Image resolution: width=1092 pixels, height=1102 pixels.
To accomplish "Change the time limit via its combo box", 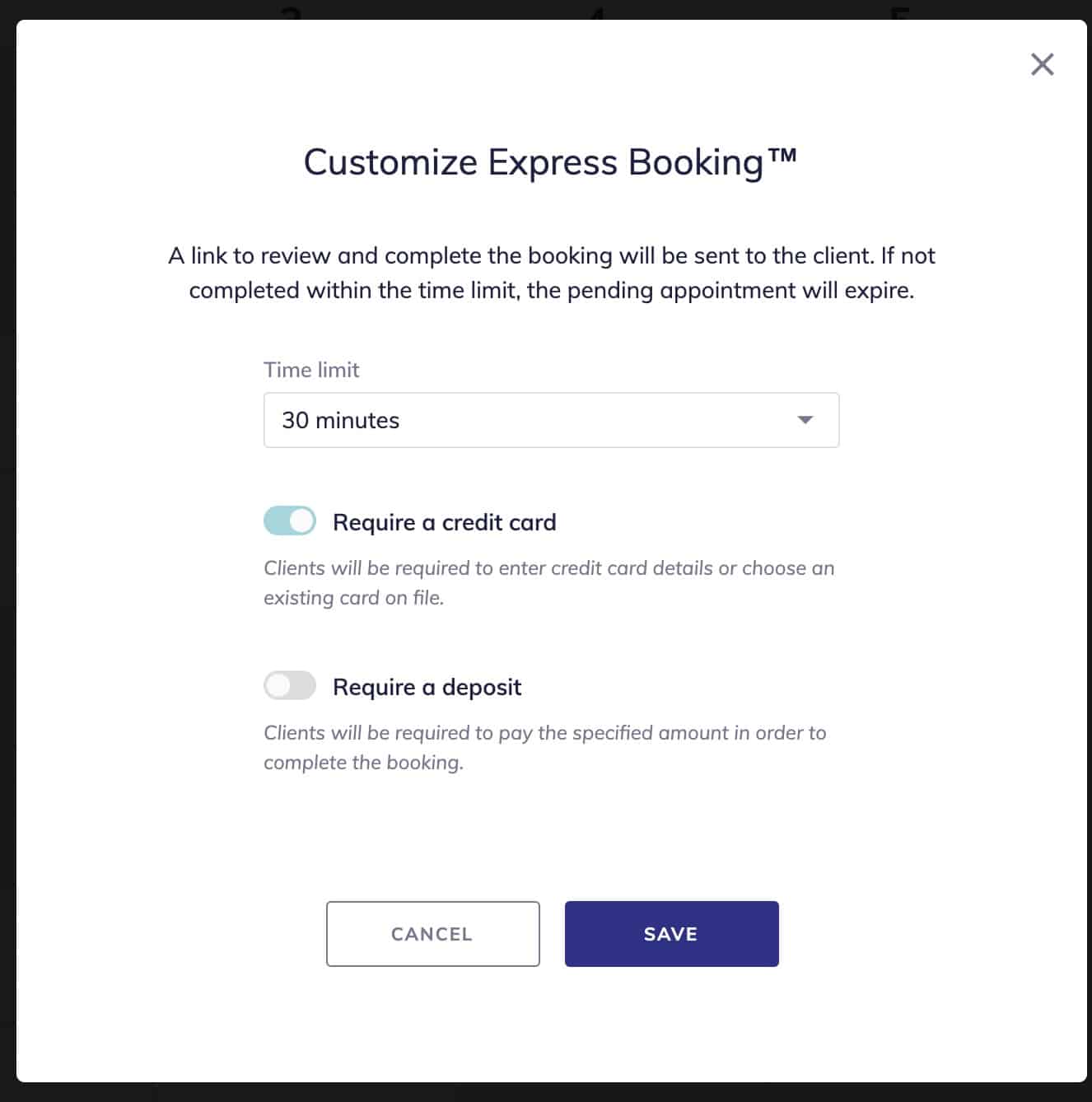I will tap(551, 420).
